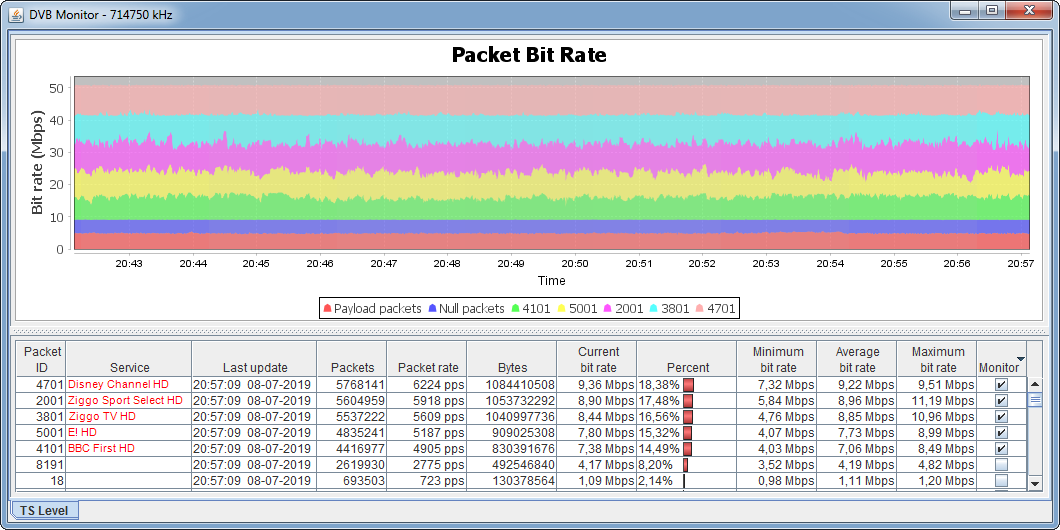The width and height of the screenshot is (1060, 530).
Task: Uncheck Monitor for Disney Channel HD
Action: pyautogui.click(x=1001, y=385)
